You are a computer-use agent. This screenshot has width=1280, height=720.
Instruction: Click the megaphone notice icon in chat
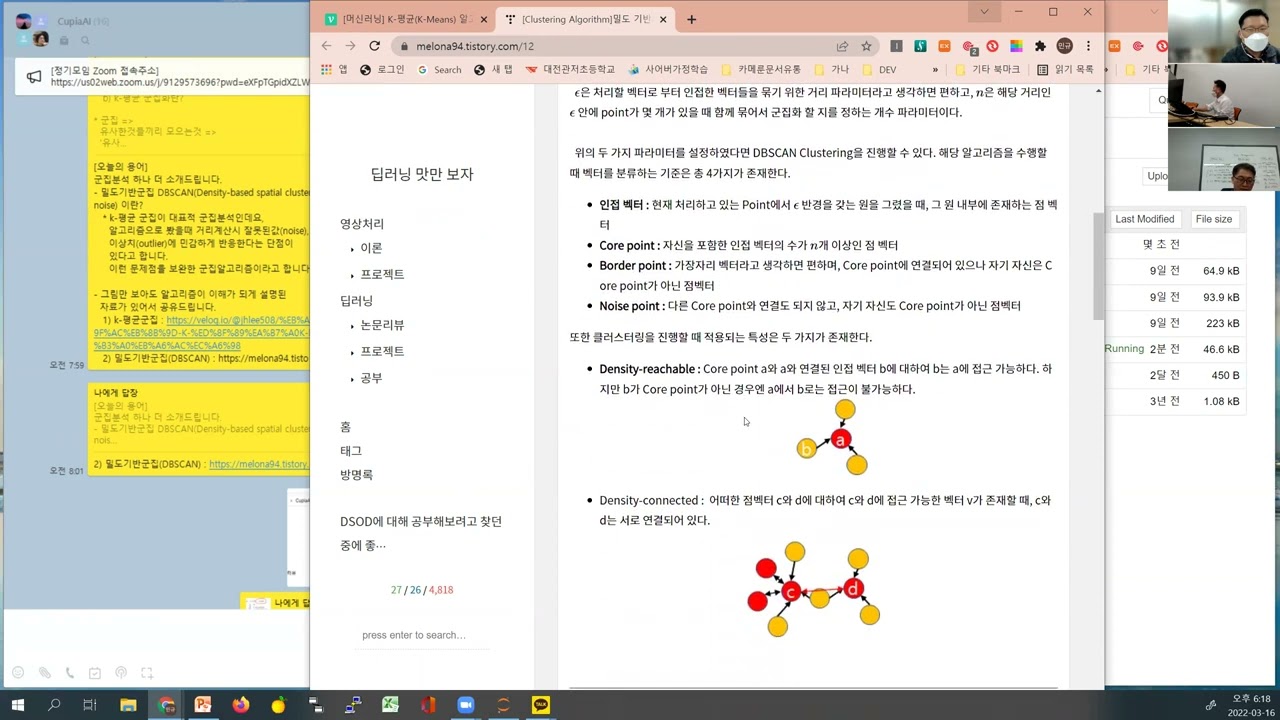(x=34, y=77)
